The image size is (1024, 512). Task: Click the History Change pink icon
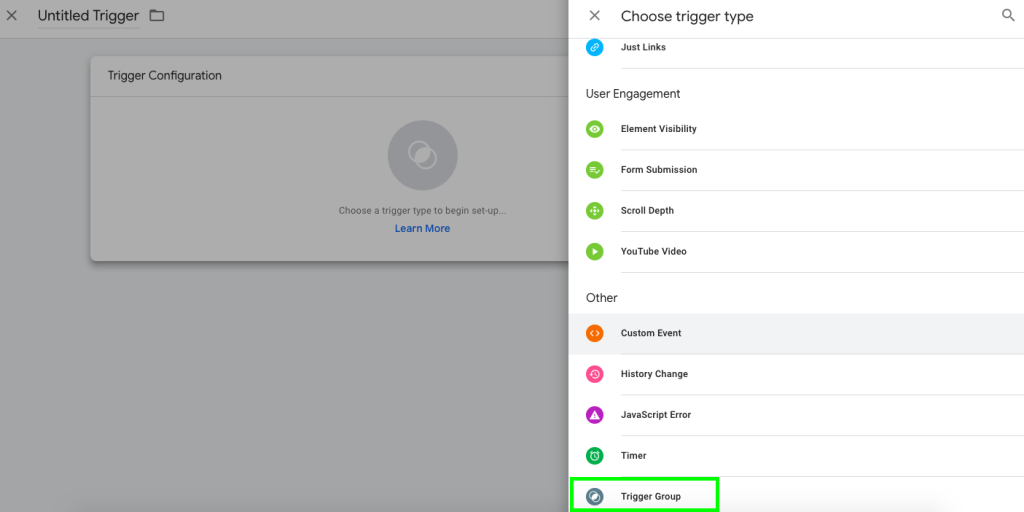[595, 374]
